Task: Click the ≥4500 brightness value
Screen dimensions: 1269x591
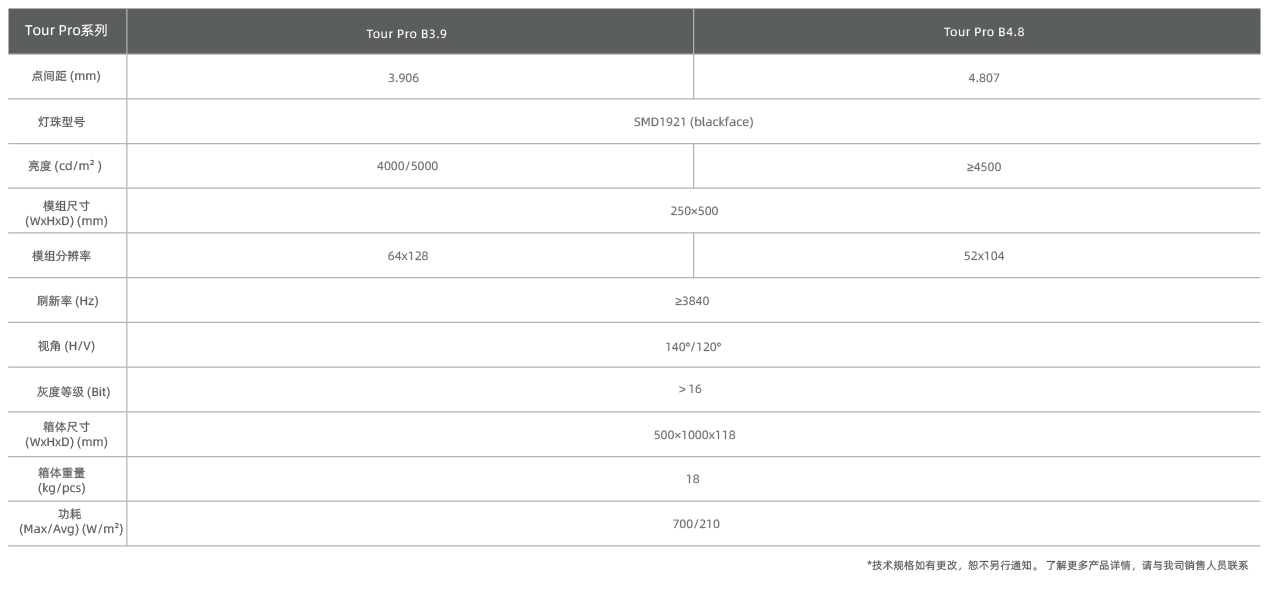Action: coord(983,167)
